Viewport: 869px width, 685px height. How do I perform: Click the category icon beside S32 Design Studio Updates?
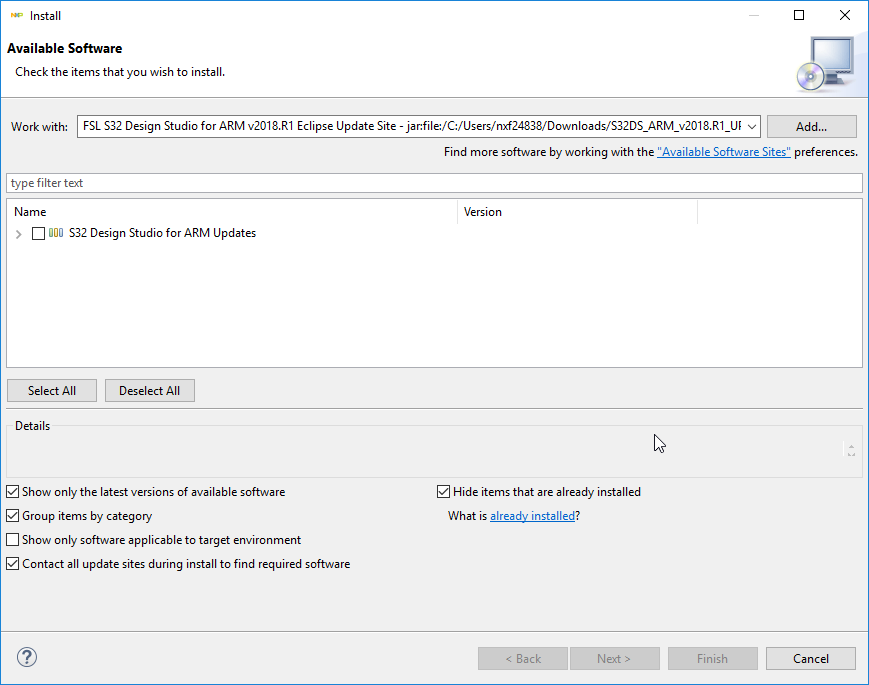coord(56,233)
